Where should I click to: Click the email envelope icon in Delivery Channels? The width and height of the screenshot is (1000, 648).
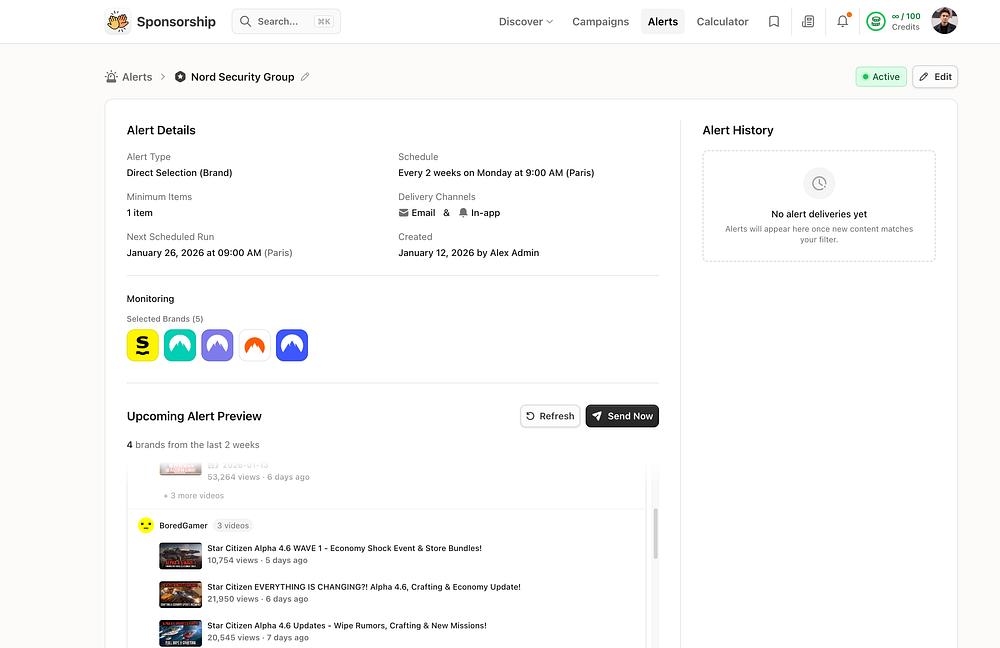click(403, 213)
